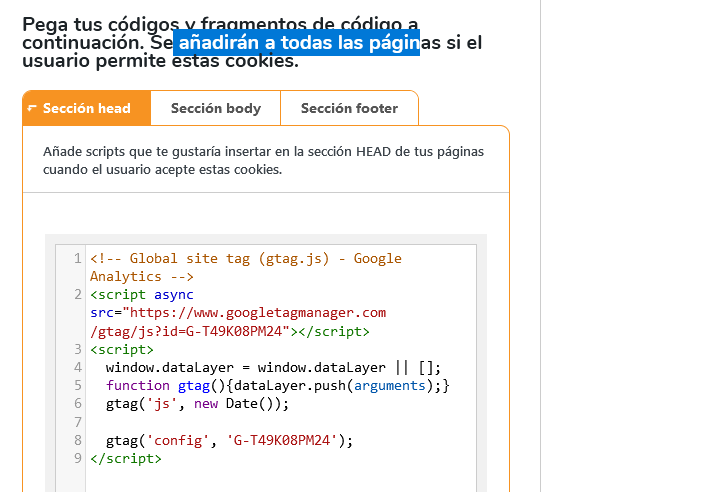Click the 'Analytics -->' wrapped comment text

point(142,276)
